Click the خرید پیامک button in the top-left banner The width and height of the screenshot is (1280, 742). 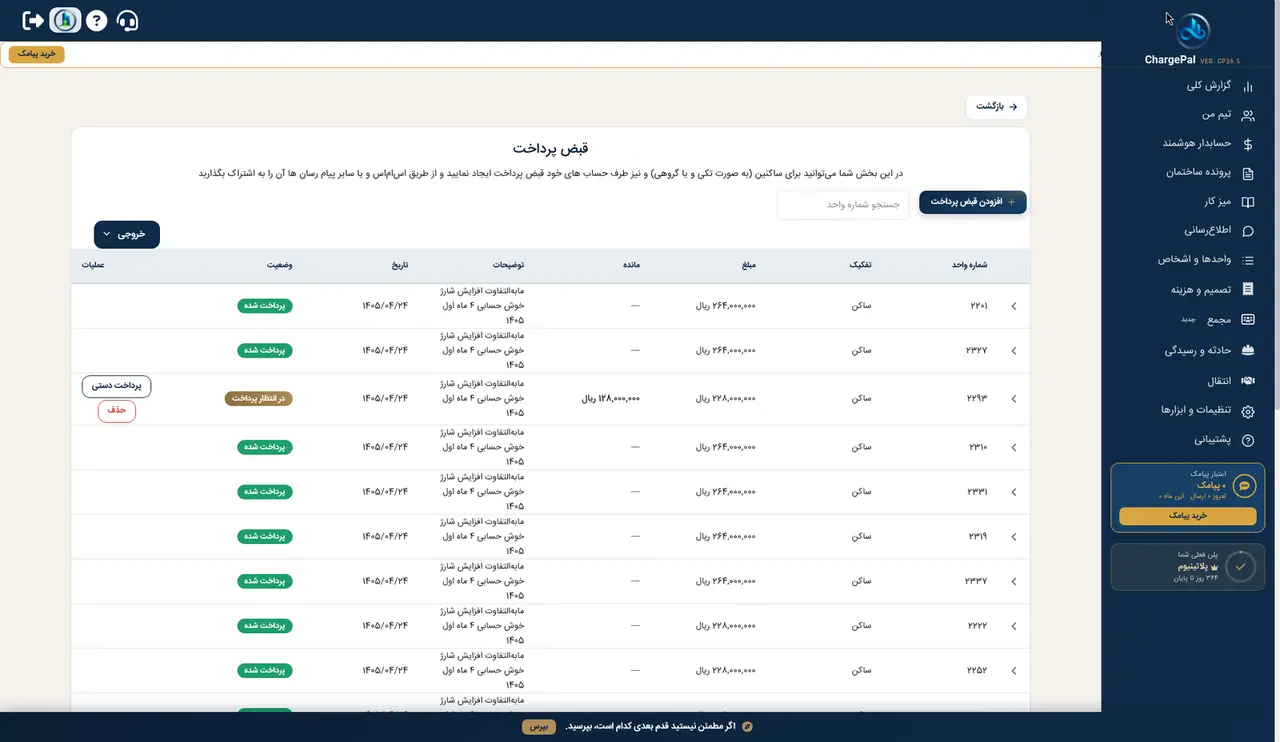click(37, 54)
